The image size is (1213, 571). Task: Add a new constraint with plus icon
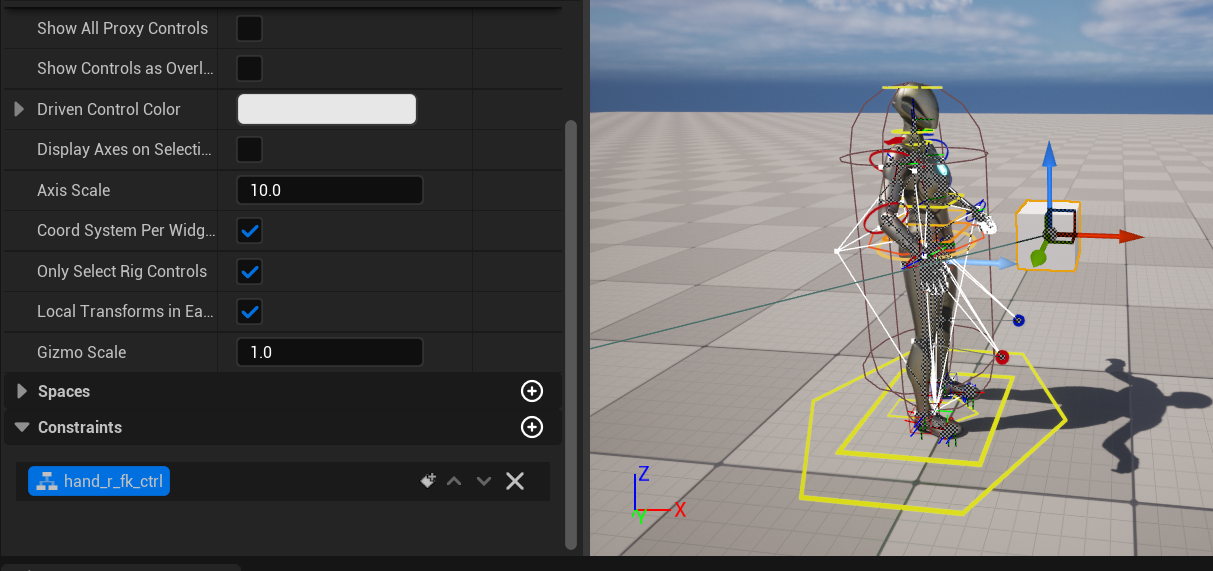532,427
